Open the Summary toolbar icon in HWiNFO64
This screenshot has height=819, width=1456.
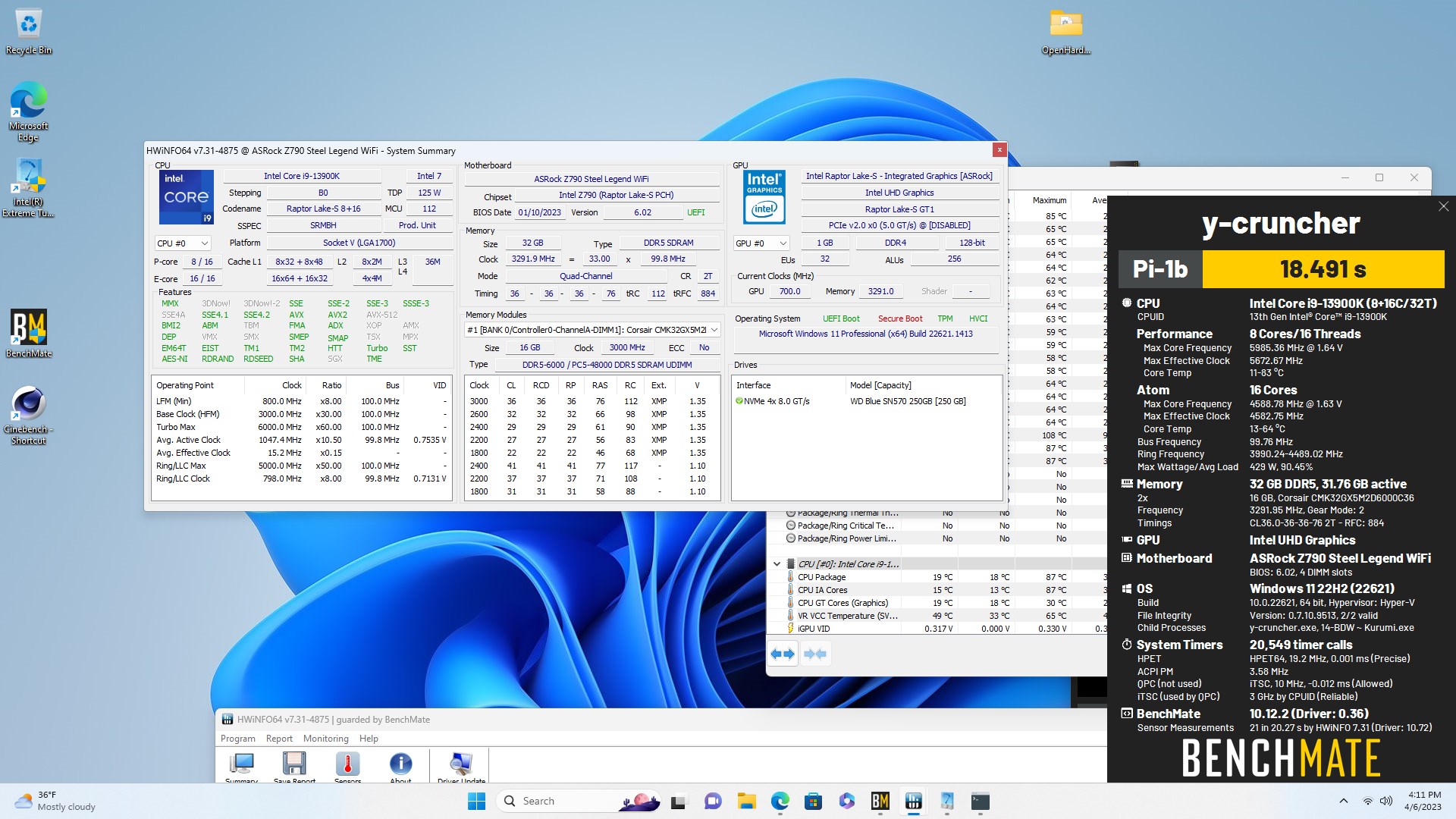tap(242, 766)
